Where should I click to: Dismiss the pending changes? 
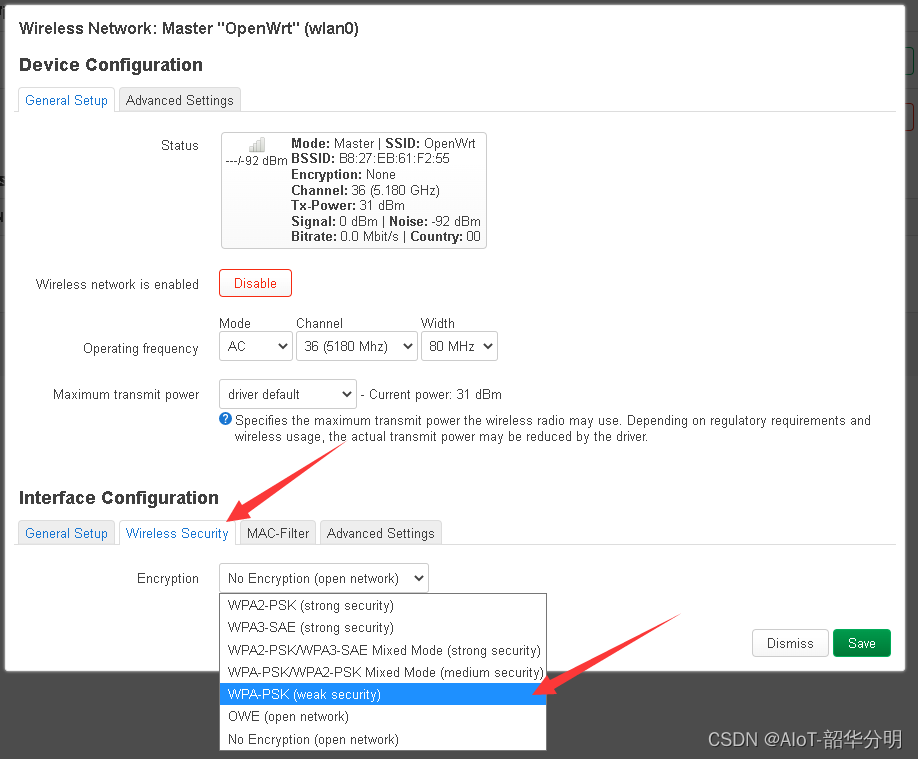[x=790, y=643]
